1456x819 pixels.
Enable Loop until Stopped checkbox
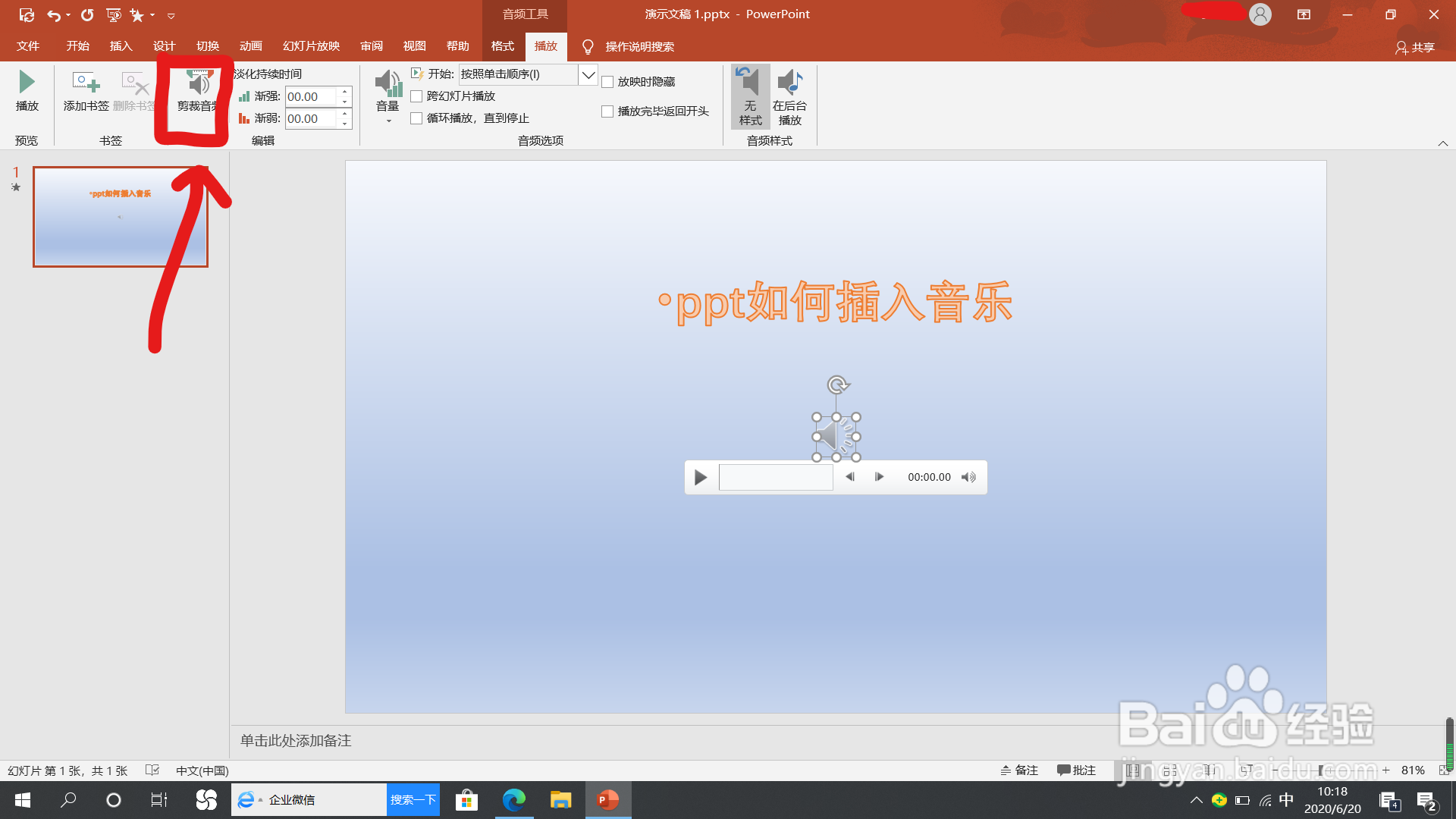[416, 118]
